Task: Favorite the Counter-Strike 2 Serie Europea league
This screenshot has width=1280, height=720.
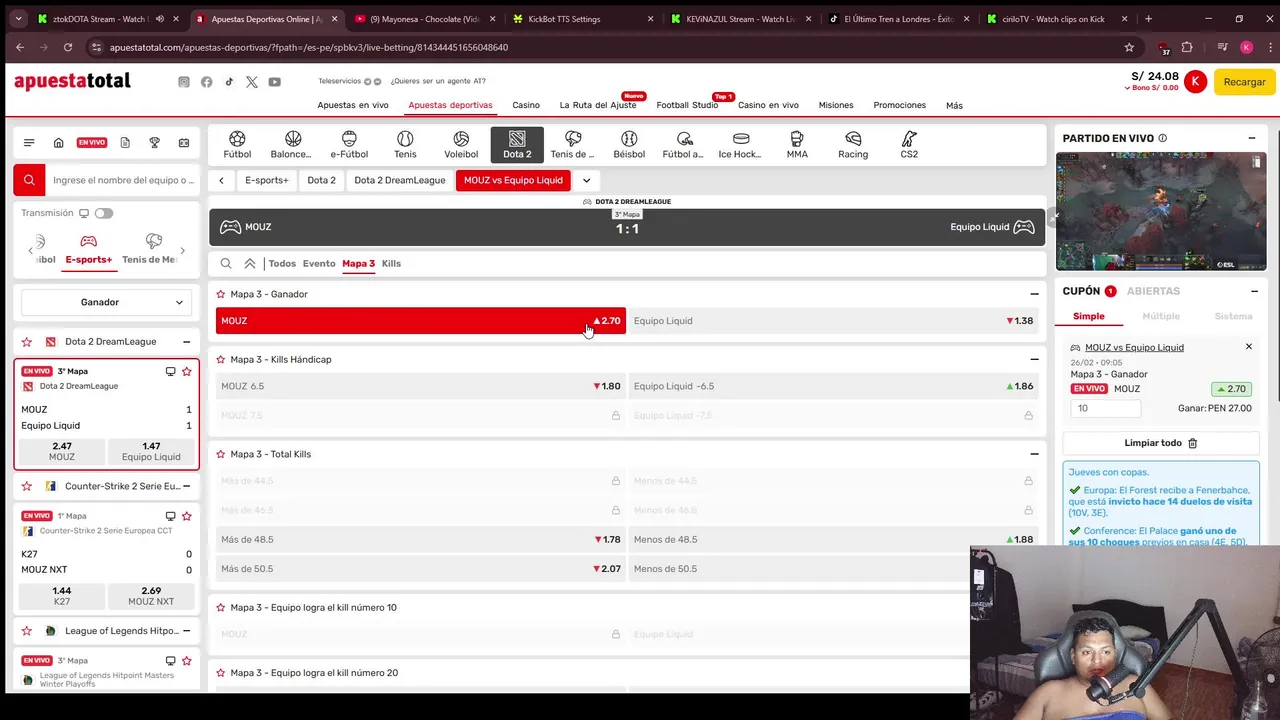Action: coord(27,486)
